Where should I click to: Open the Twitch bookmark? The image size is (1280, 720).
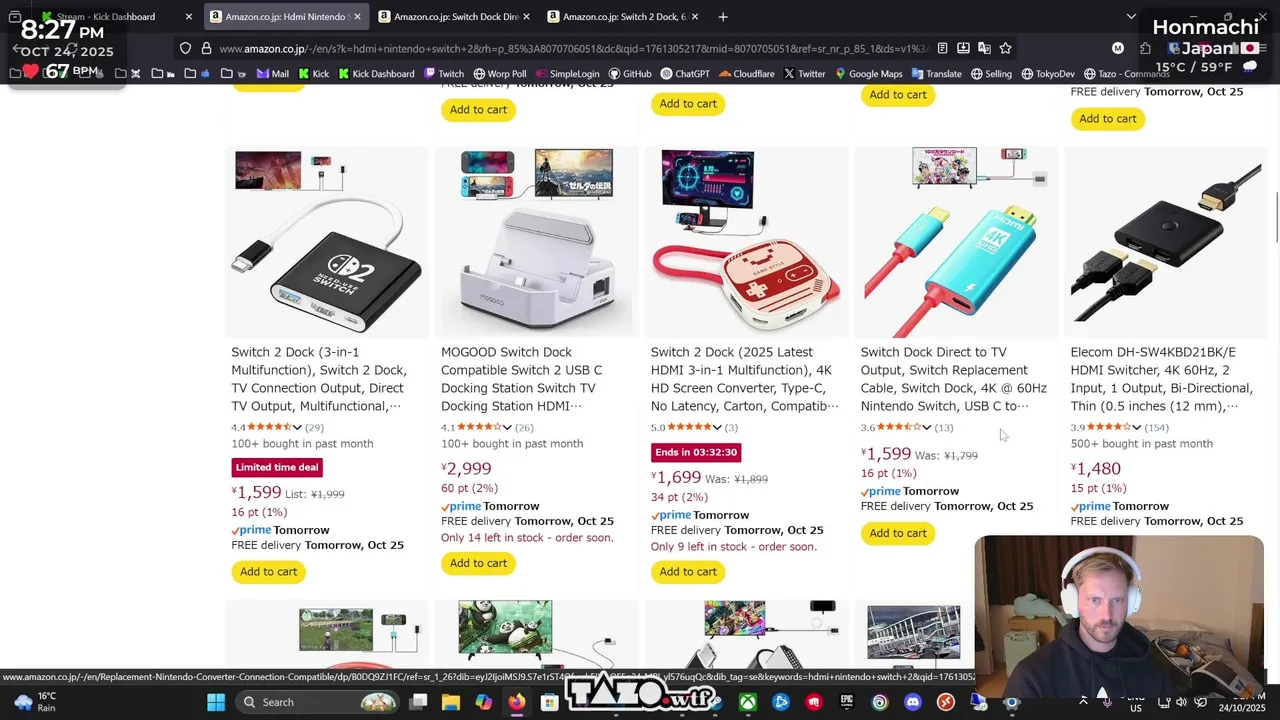(x=444, y=73)
